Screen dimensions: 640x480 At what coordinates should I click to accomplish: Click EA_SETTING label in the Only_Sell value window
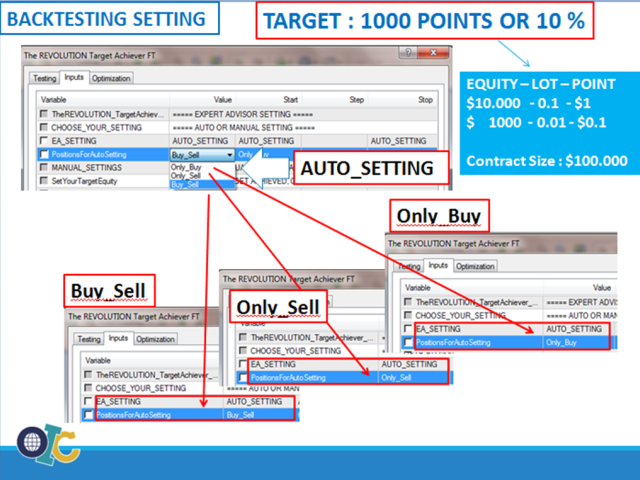tap(273, 364)
